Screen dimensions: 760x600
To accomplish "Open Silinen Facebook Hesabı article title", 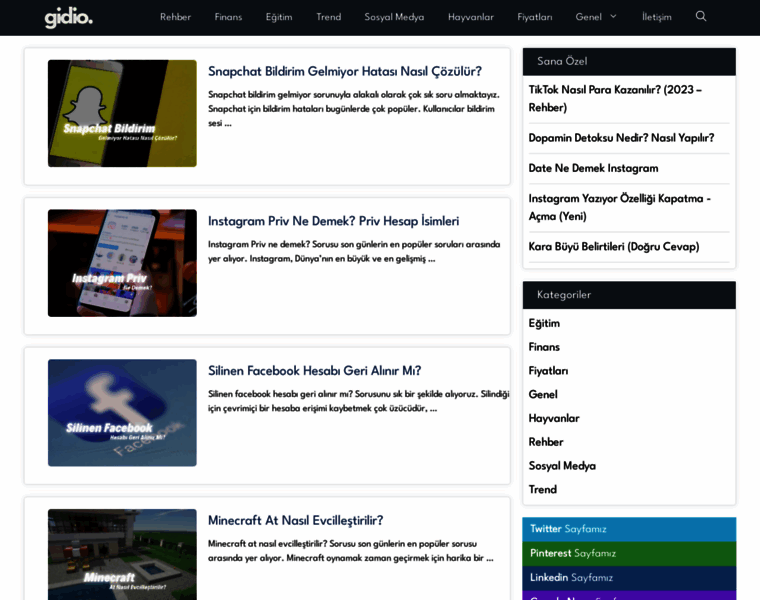I will (x=315, y=371).
